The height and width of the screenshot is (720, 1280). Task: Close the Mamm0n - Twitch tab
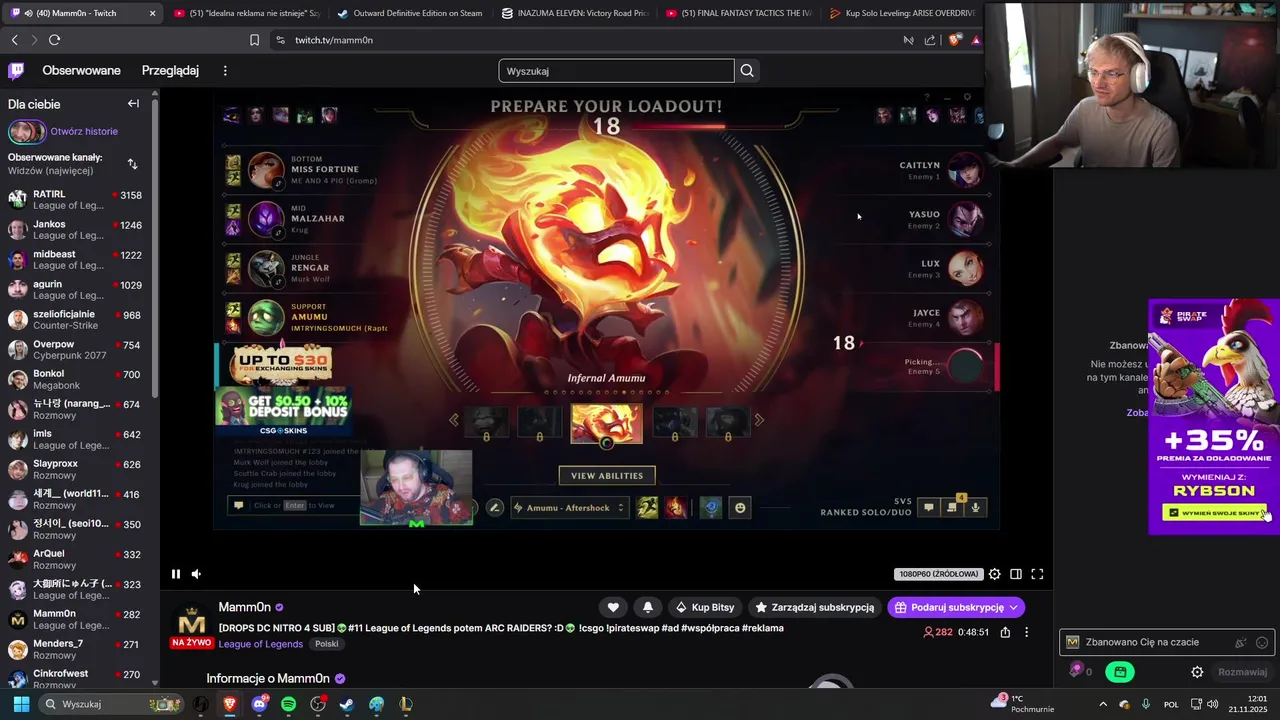click(152, 13)
